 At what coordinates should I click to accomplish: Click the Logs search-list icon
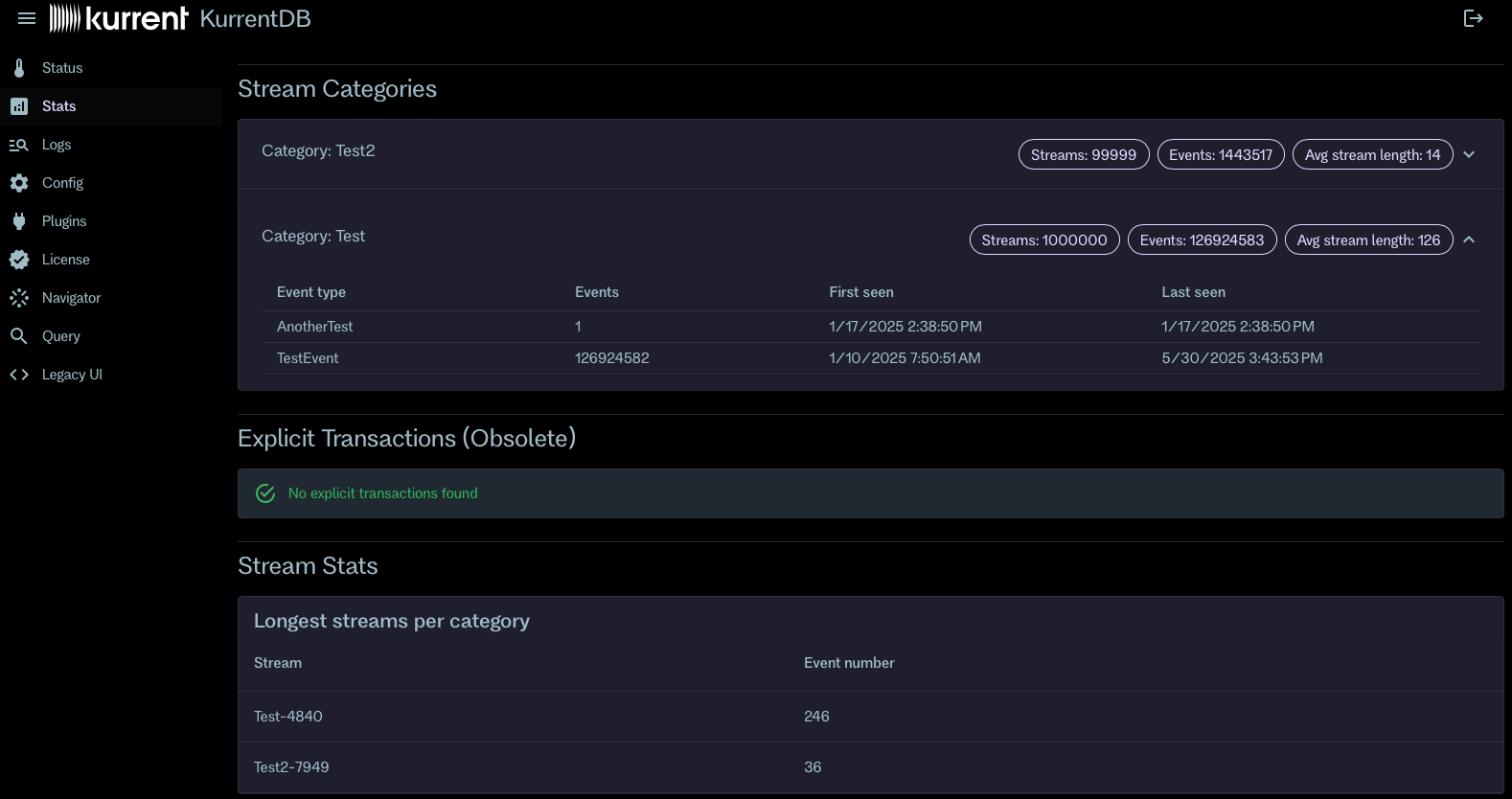coord(19,145)
